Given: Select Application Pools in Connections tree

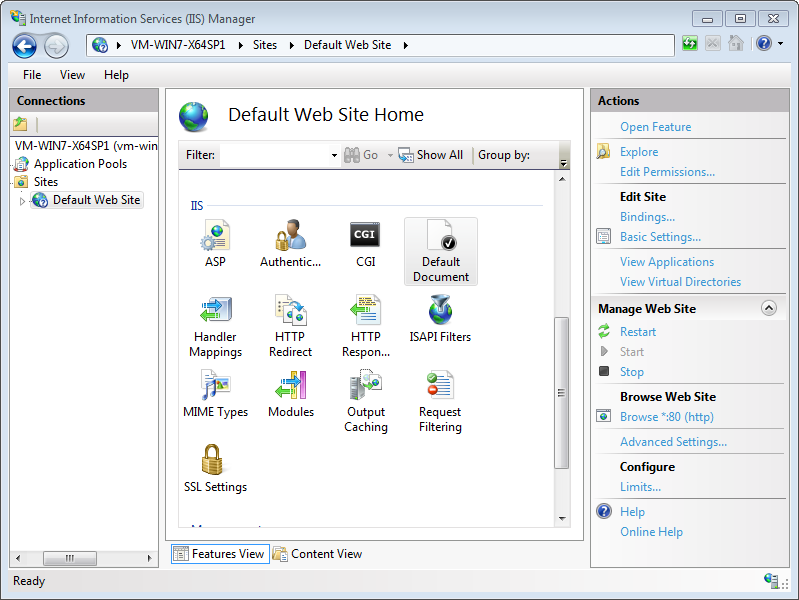Looking at the screenshot, I should (80, 164).
